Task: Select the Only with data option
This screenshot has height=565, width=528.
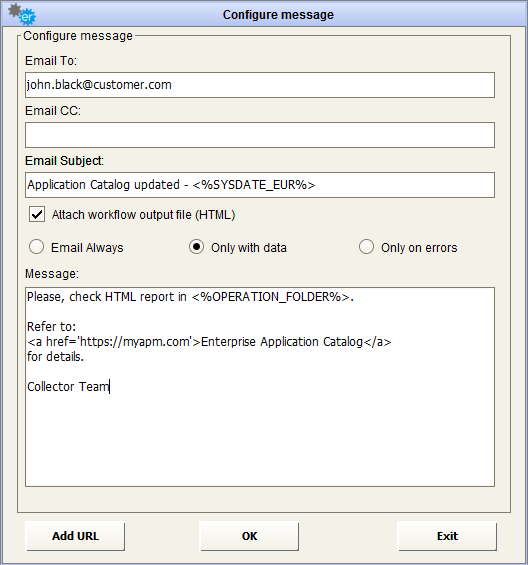Action: click(x=196, y=247)
